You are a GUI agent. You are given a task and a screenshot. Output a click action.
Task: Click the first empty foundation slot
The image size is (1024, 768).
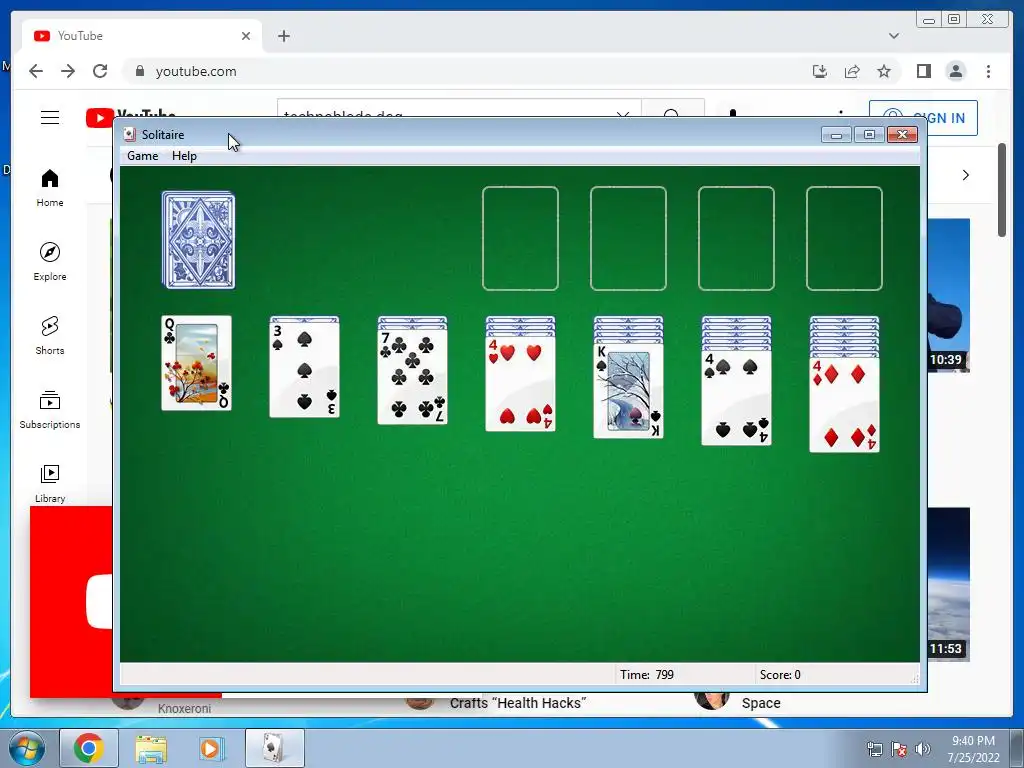coord(520,238)
